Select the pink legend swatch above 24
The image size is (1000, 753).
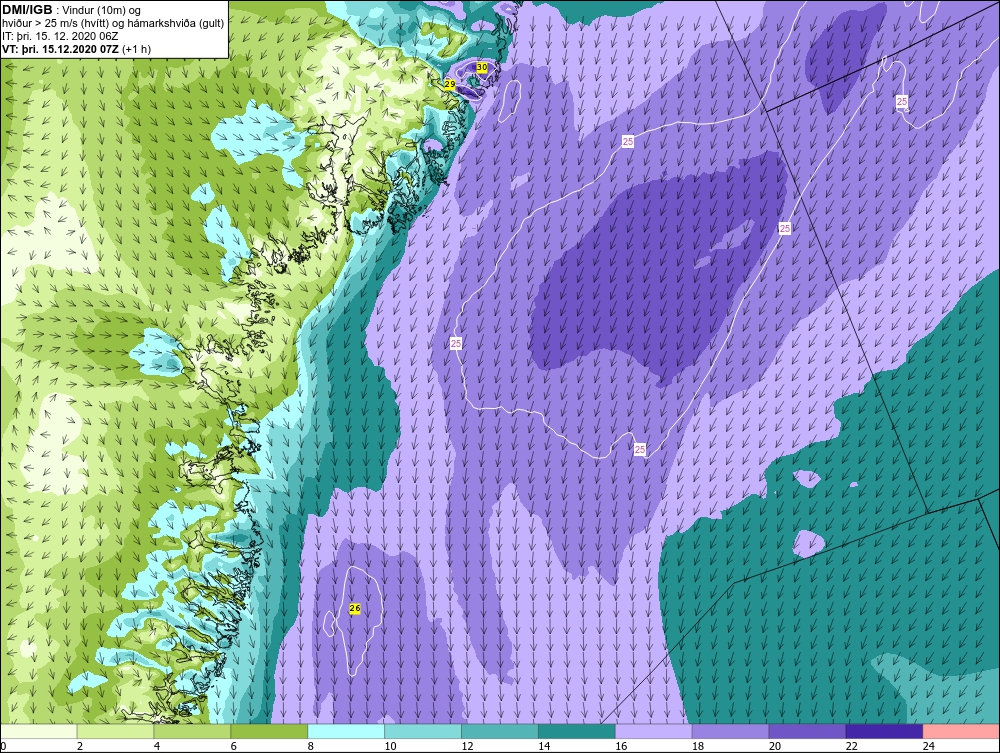click(961, 731)
